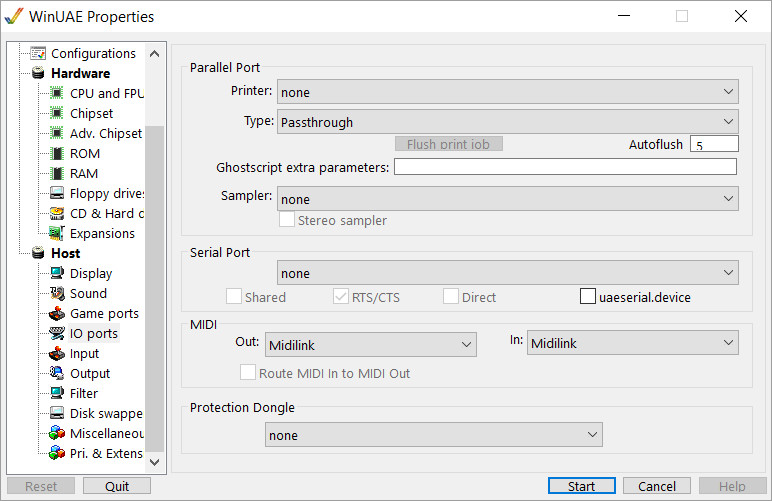772x501 pixels.
Task: Select Configurations in the tree
Action: tap(93, 53)
